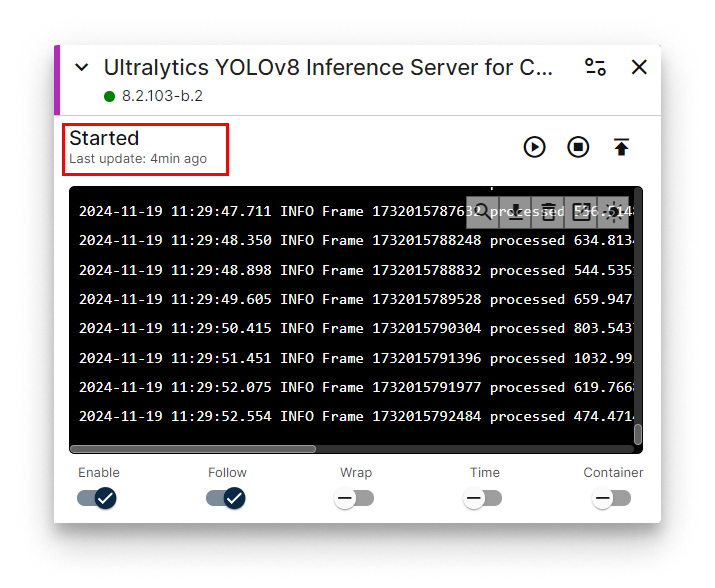This screenshot has width=715, height=588.
Task: Collapse the YOLOv8 Inference Server panel chevron
Action: [x=82, y=68]
